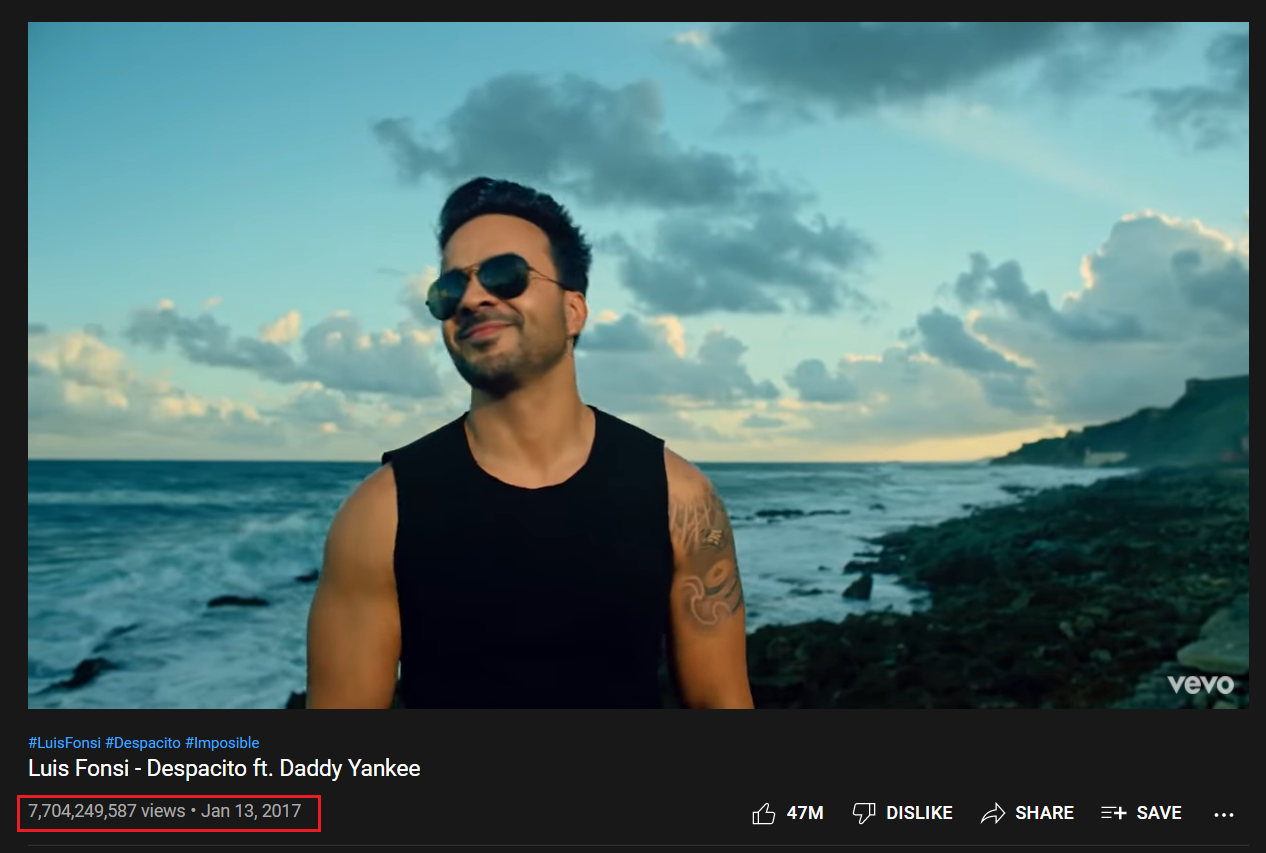Toggle the DISLIKE label
The image size is (1266, 853).
point(919,813)
